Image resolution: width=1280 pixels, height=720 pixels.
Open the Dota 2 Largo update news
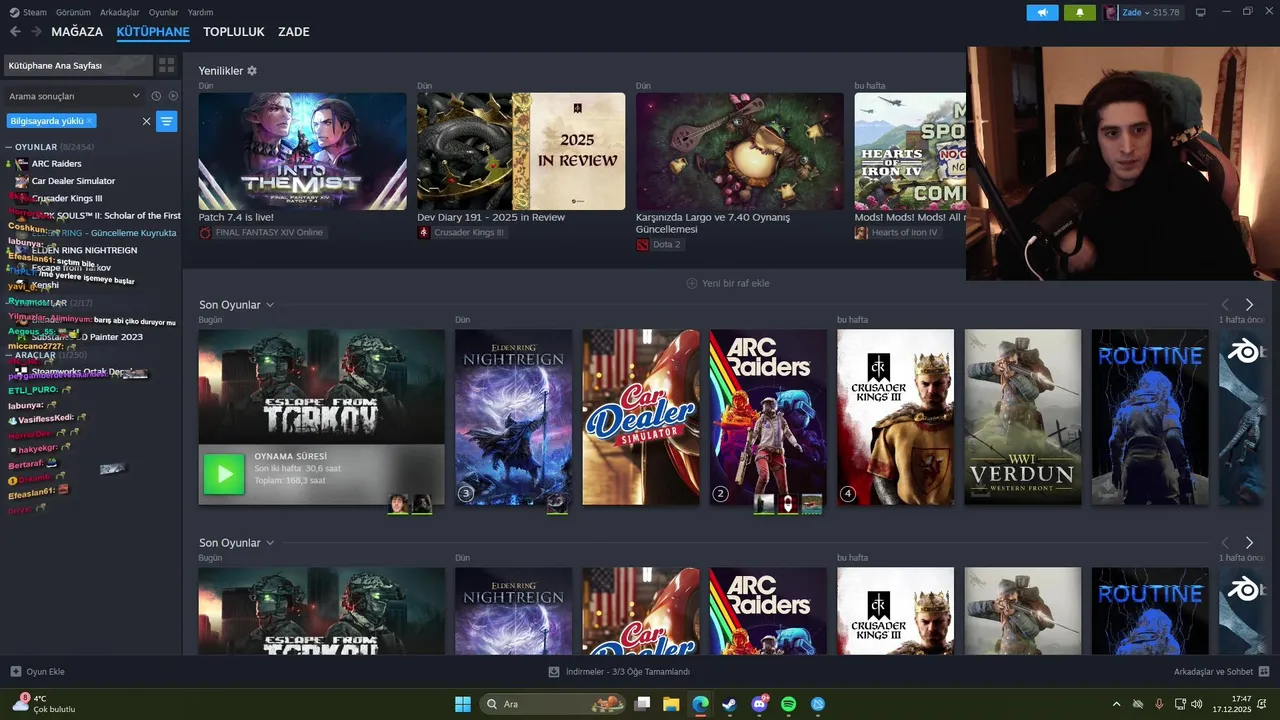point(740,151)
